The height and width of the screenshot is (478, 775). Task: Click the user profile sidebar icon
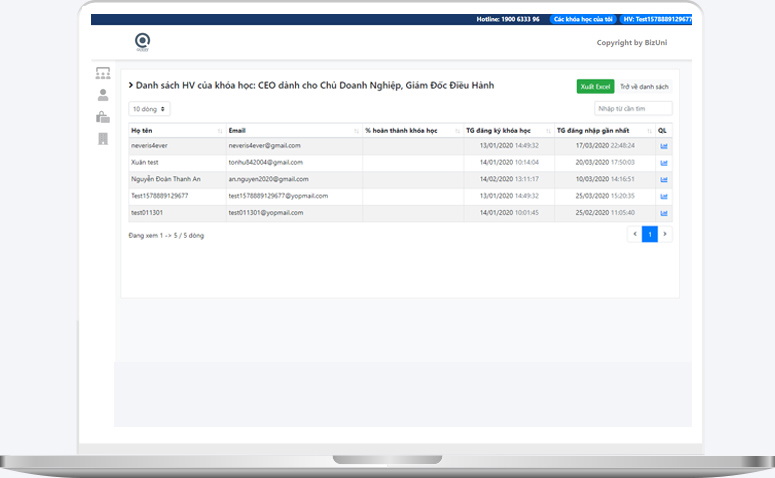pos(103,95)
